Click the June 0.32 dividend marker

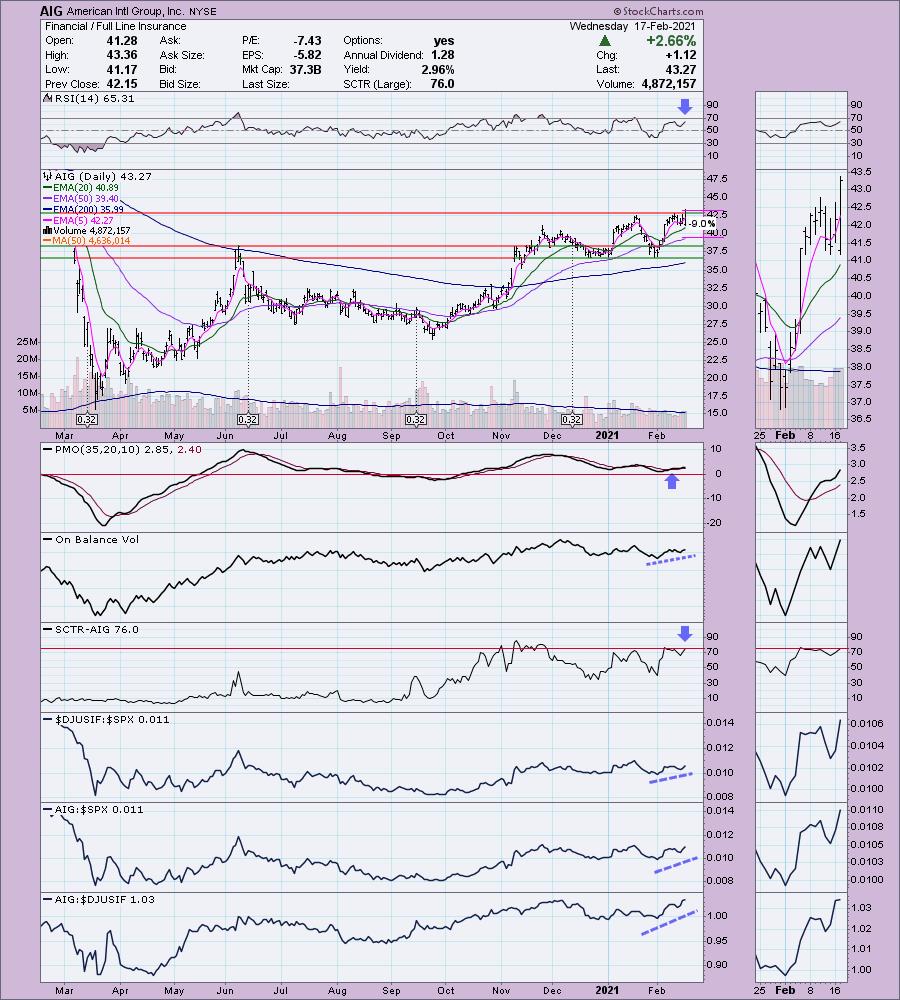click(247, 420)
